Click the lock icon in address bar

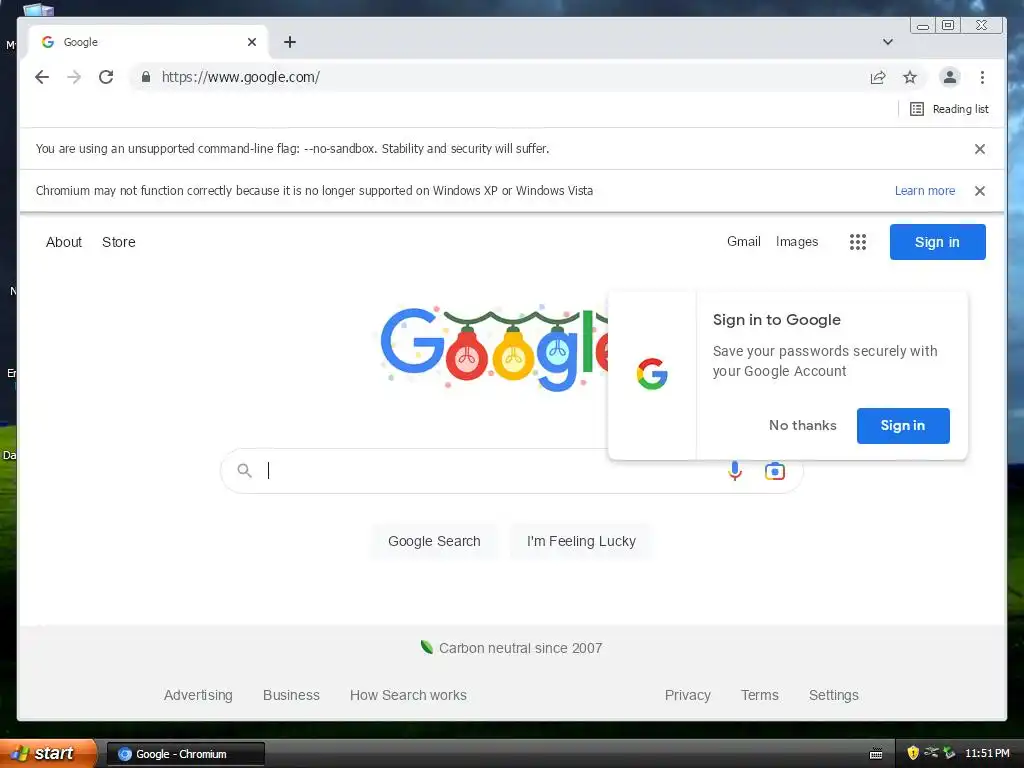(146, 77)
